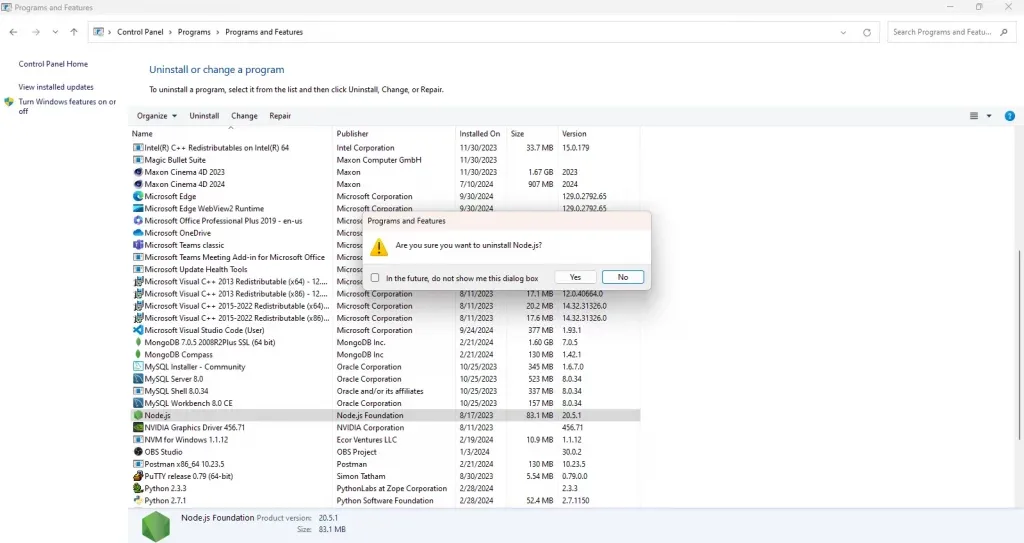Click Change in the toolbar

pos(244,116)
